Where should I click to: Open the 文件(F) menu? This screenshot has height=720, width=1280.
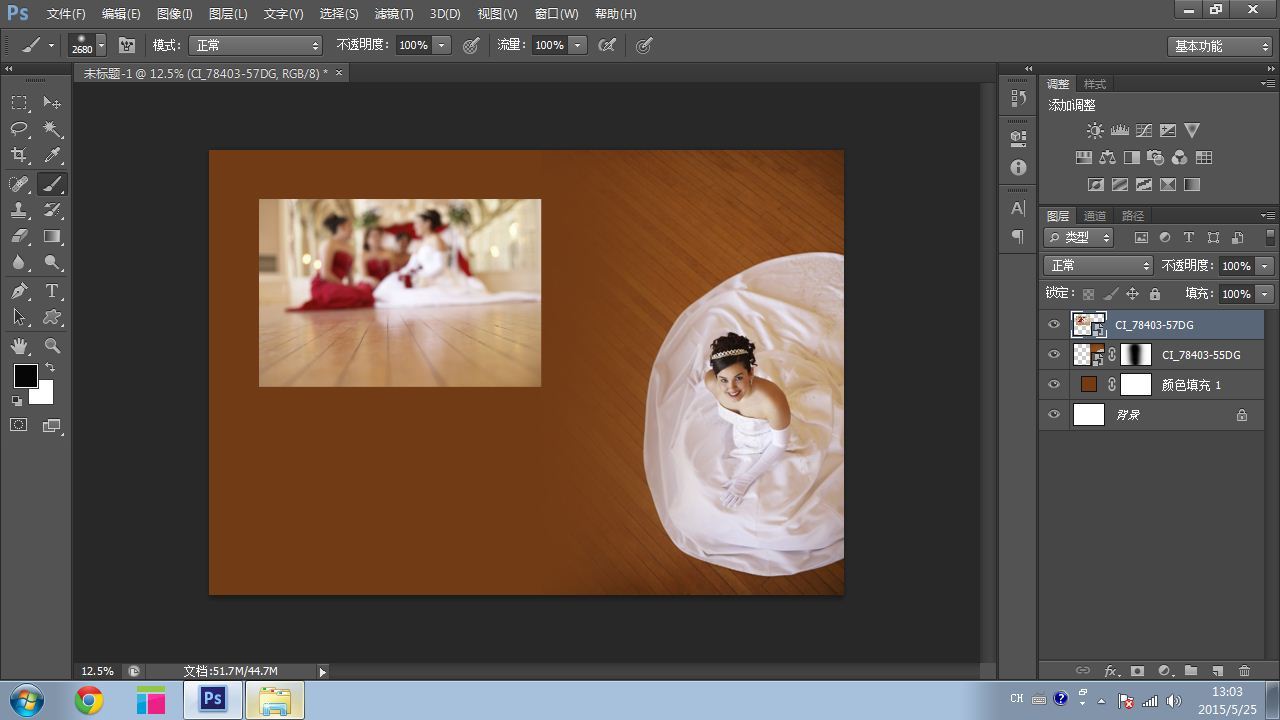(66, 14)
